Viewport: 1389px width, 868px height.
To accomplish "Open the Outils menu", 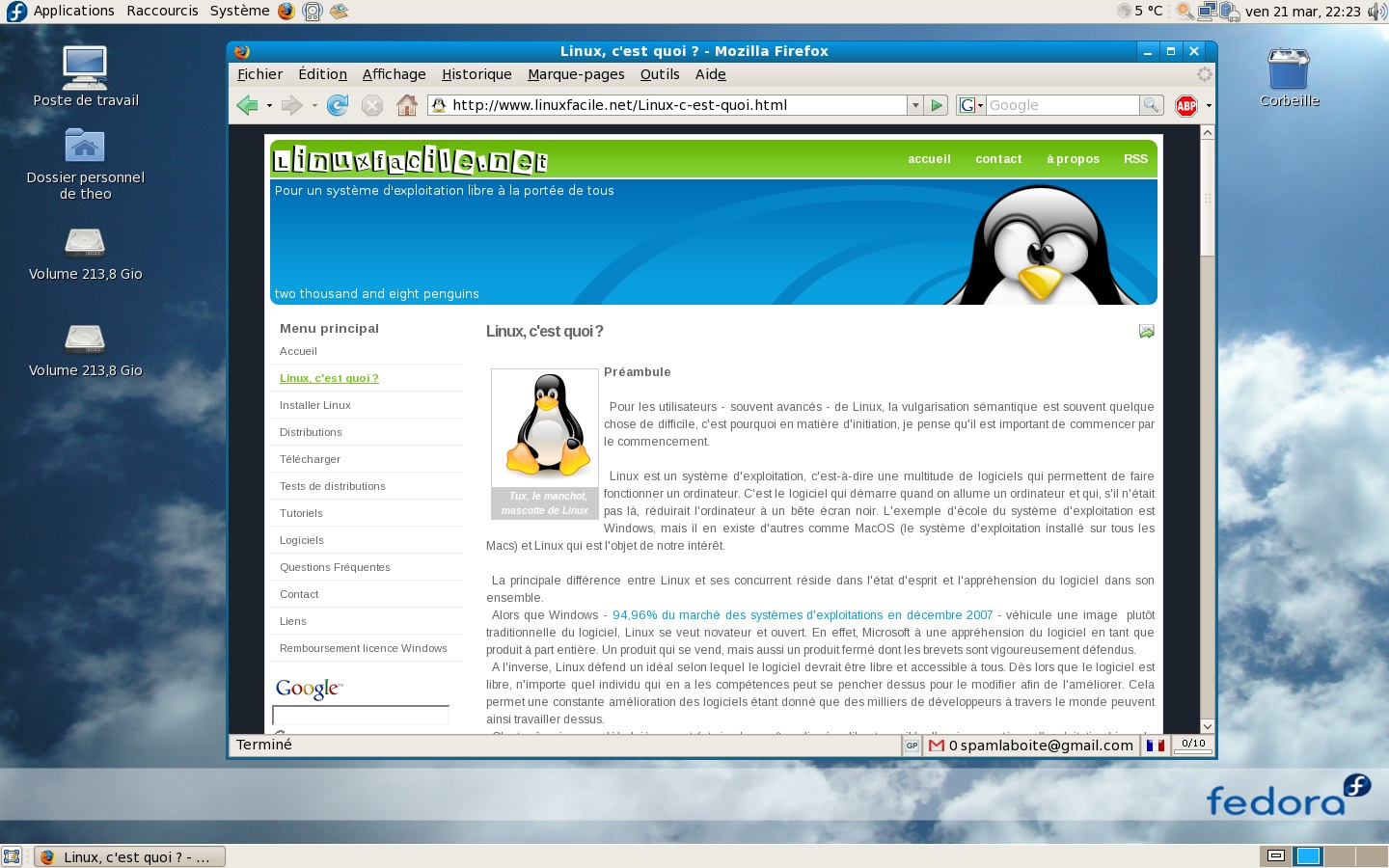I will (660, 74).
